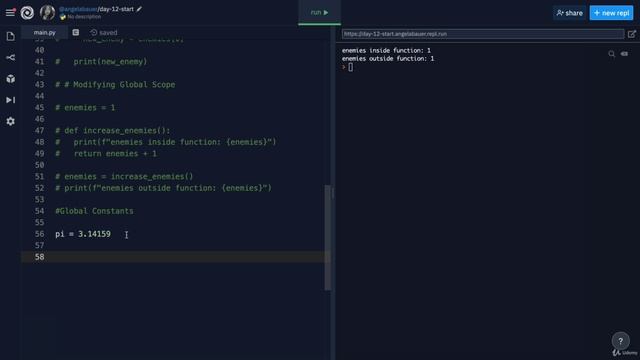Create a new repl
640x360 pixels.
click(611, 13)
